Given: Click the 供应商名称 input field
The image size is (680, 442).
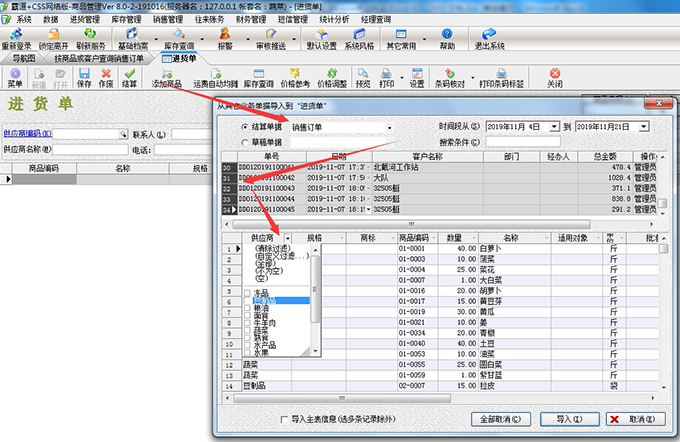Looking at the screenshot, I should point(90,150).
